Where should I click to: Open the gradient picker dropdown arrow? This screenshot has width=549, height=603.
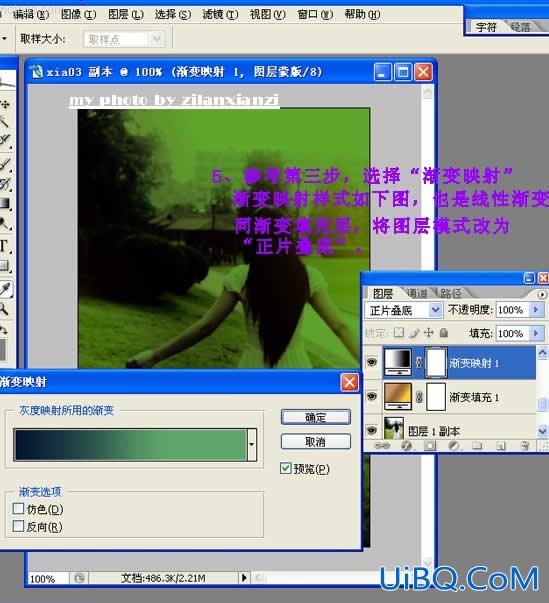(251, 445)
